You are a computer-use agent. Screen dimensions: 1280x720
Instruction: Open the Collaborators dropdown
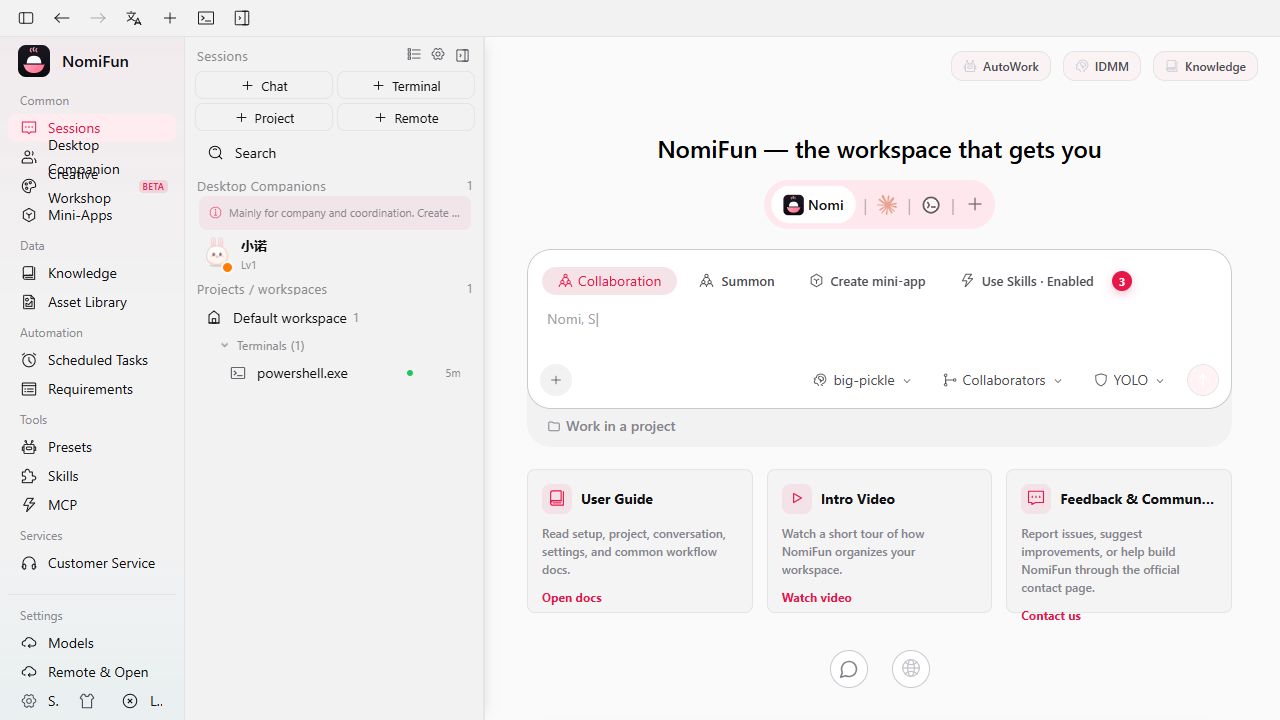[x=1003, y=380]
